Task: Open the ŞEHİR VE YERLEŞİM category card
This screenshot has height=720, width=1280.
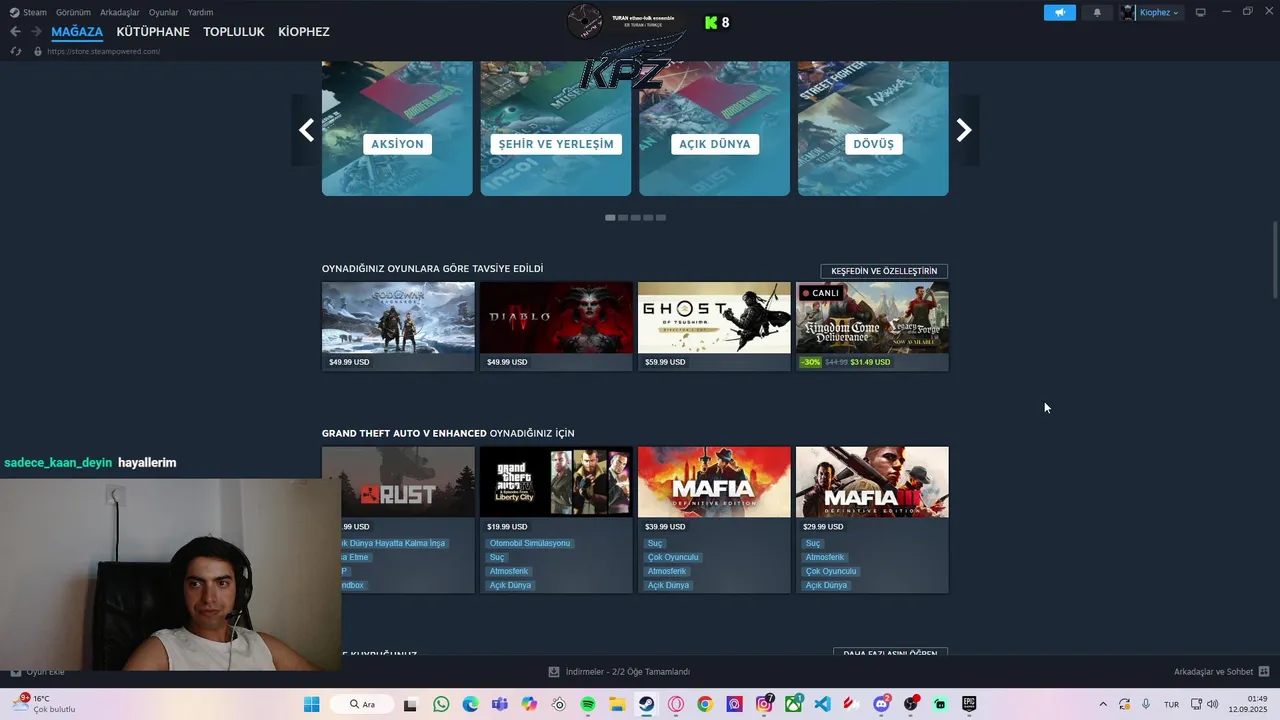Action: 556,128
